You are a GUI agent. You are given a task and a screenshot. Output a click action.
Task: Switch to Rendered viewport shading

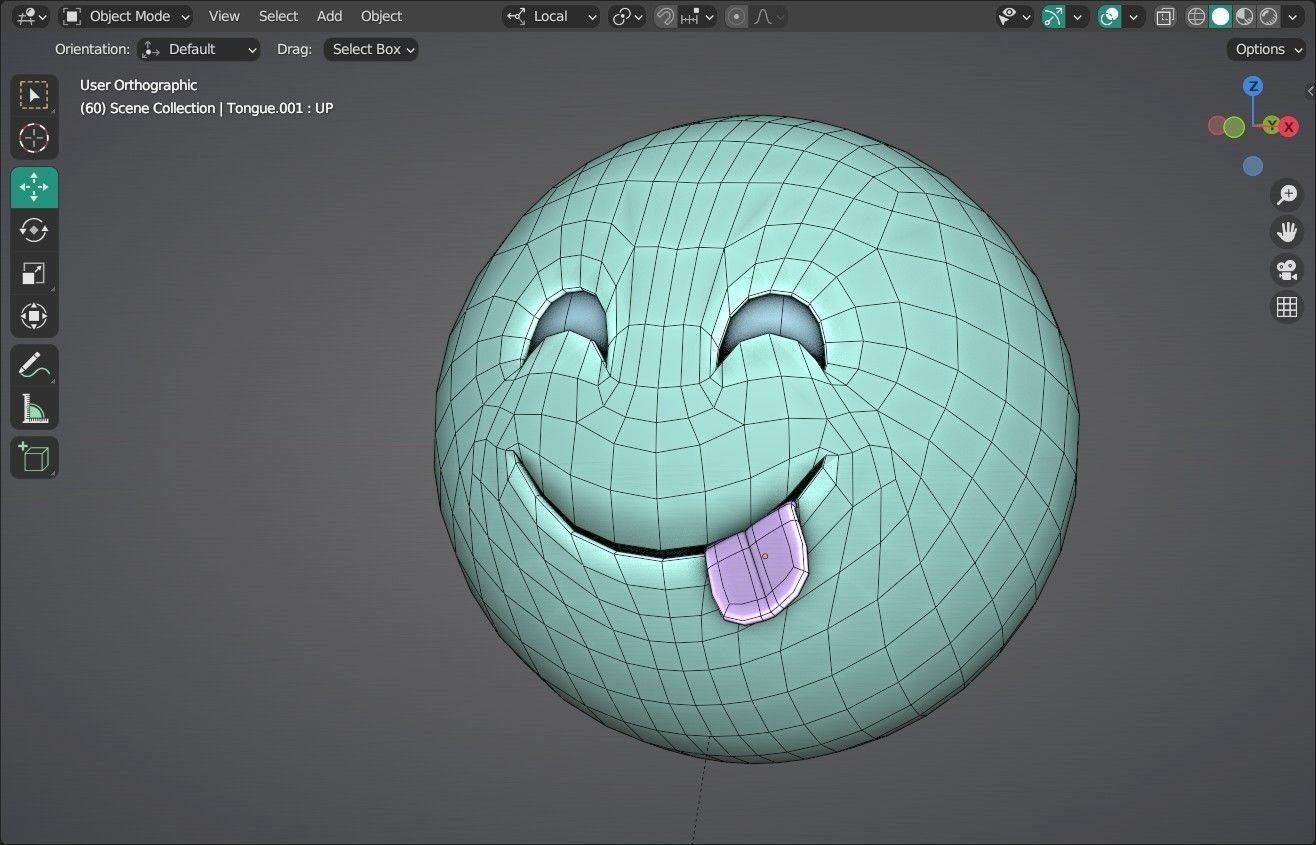point(1269,16)
